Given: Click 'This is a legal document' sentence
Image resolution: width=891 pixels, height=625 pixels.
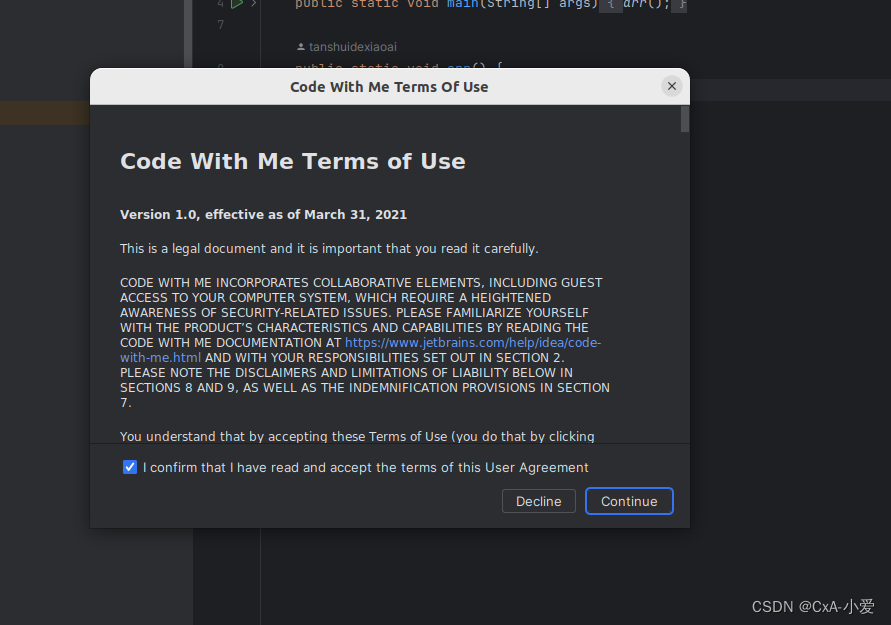Looking at the screenshot, I should tap(329, 248).
